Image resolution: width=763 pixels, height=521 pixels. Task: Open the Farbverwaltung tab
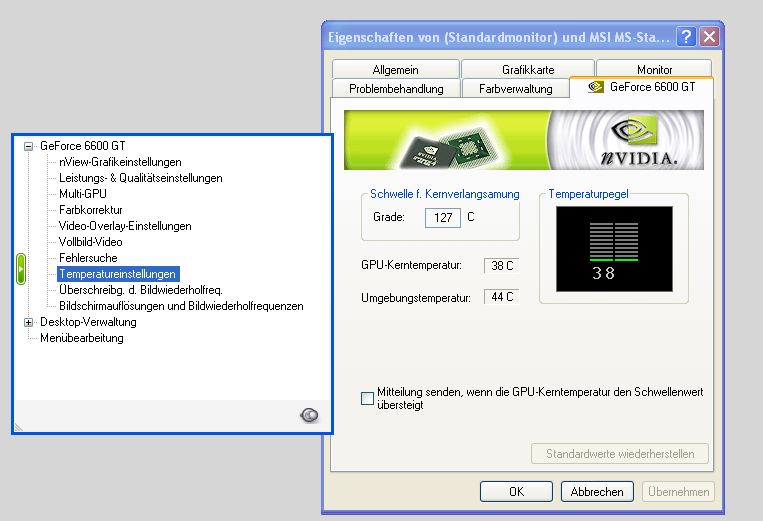coord(515,89)
